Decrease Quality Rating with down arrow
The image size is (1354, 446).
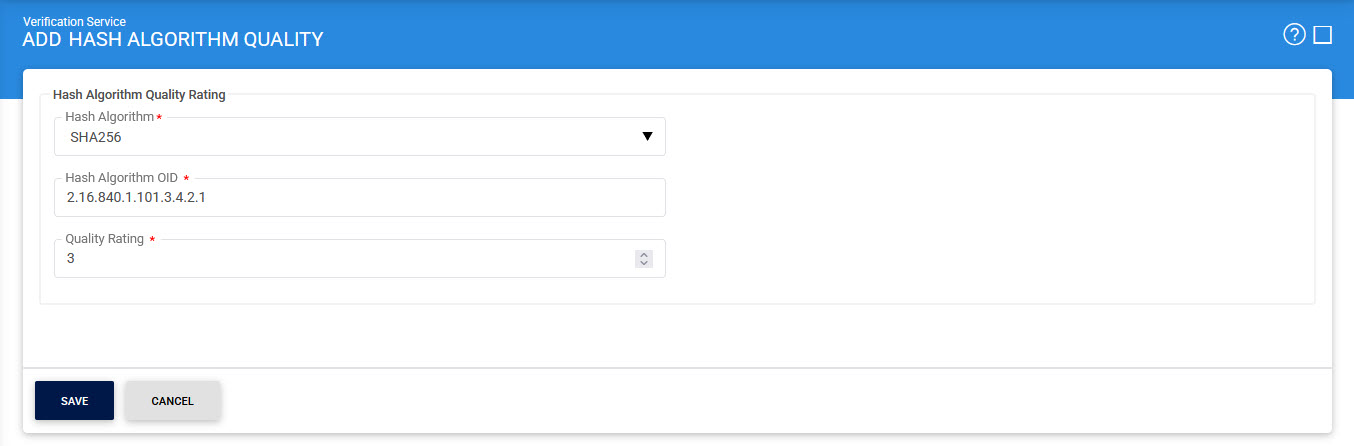pos(644,263)
